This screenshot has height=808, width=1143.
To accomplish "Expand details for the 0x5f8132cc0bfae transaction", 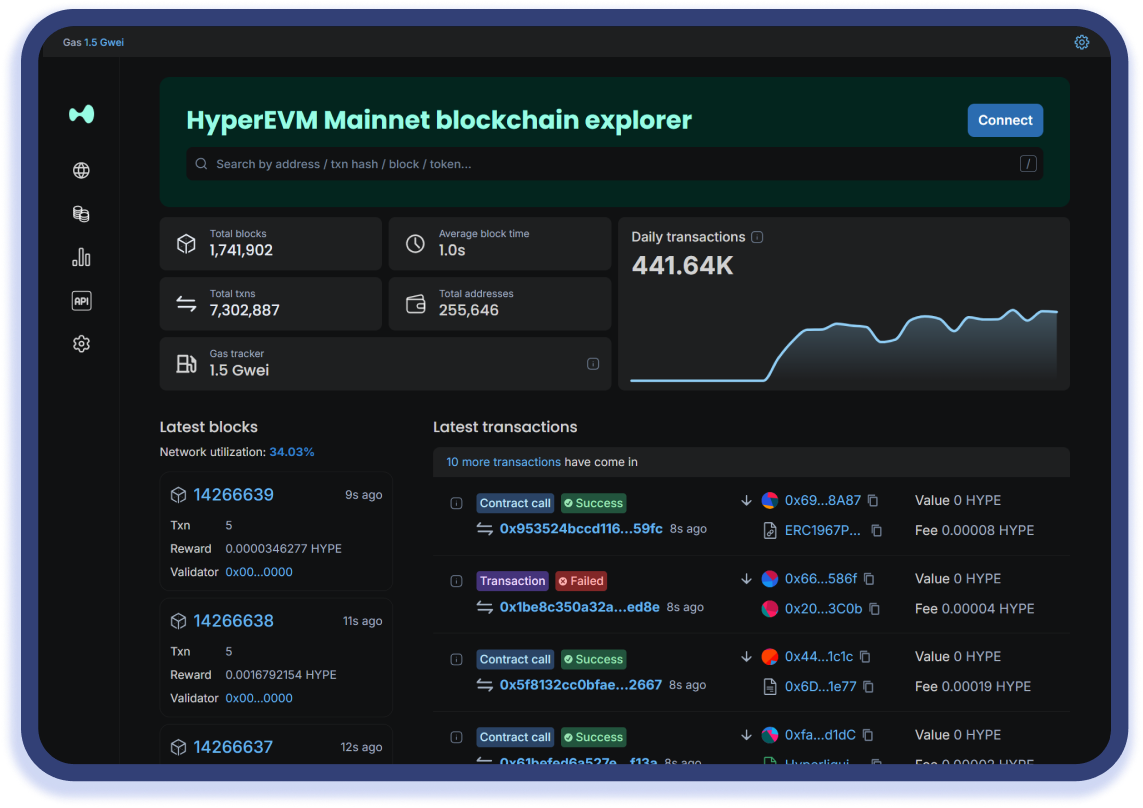I will [456, 659].
